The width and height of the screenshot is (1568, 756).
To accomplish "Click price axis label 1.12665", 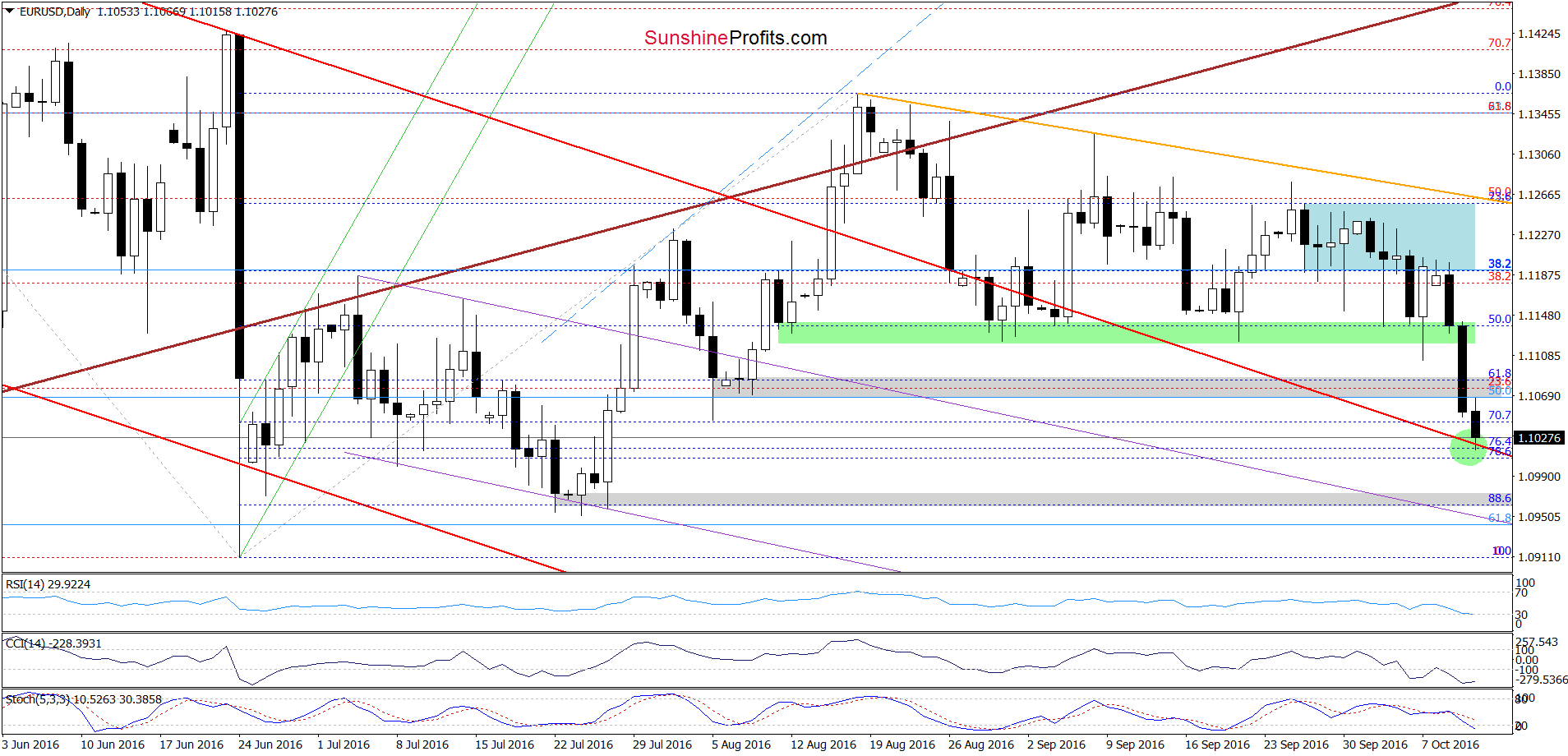I will (1538, 195).
